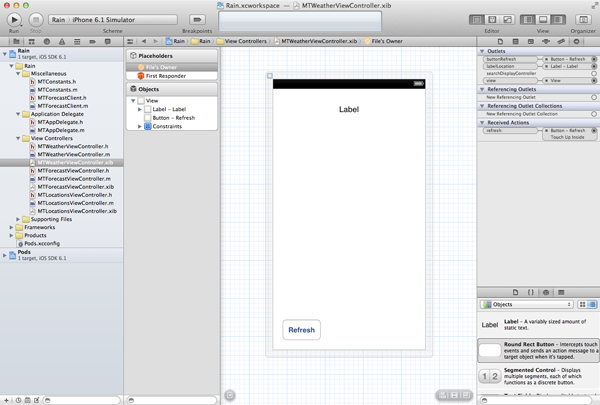Expand the Frameworks group

pyautogui.click(x=11, y=227)
